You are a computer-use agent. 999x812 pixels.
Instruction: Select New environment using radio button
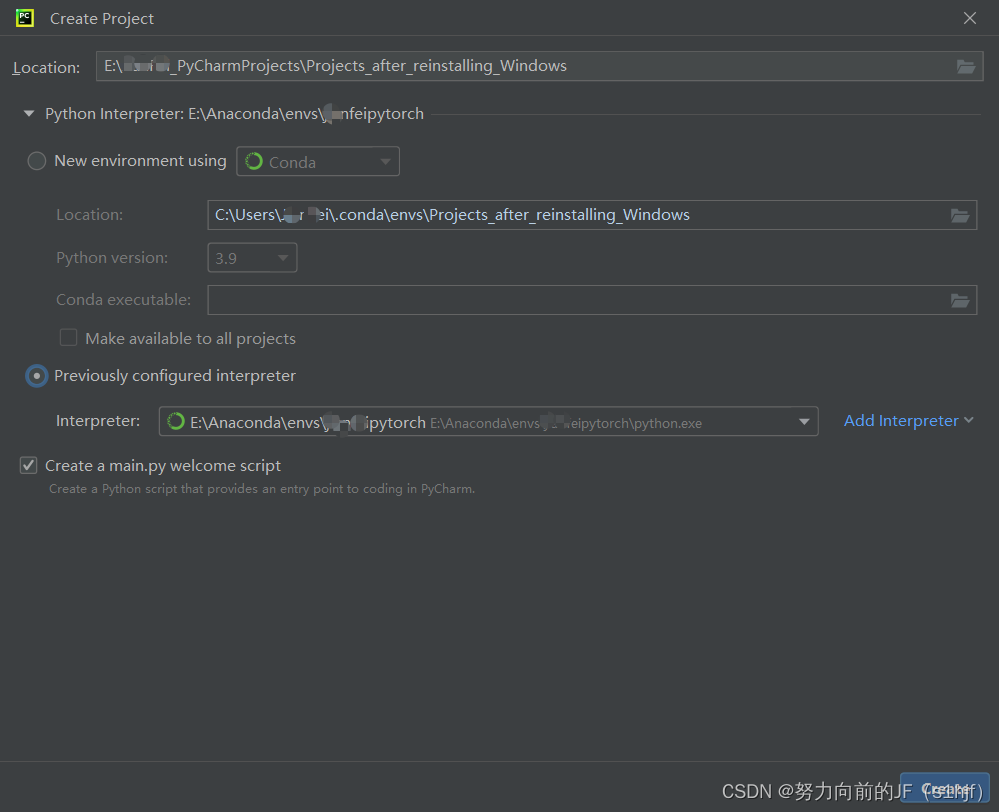pyautogui.click(x=37, y=161)
